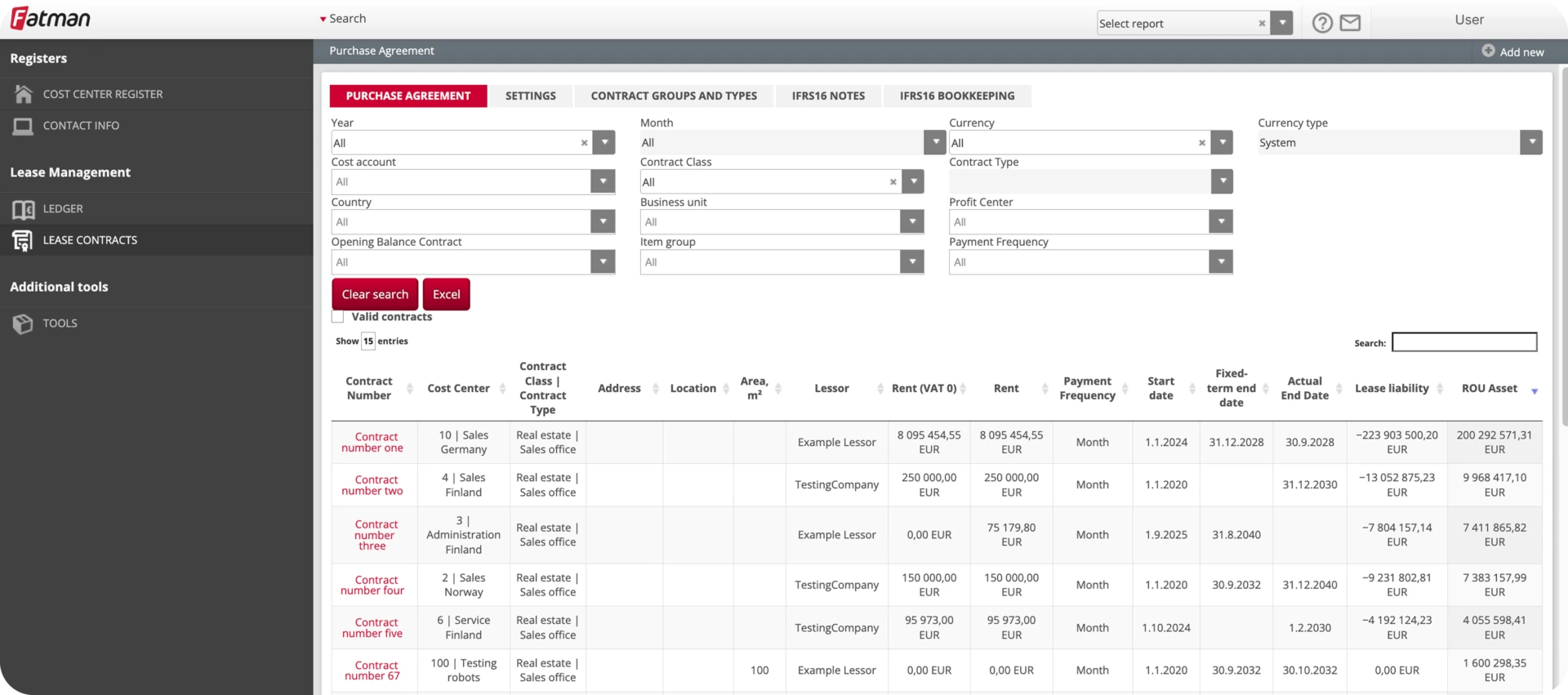The height and width of the screenshot is (695, 1568).
Task: Open Contract number four link
Action: click(x=372, y=586)
